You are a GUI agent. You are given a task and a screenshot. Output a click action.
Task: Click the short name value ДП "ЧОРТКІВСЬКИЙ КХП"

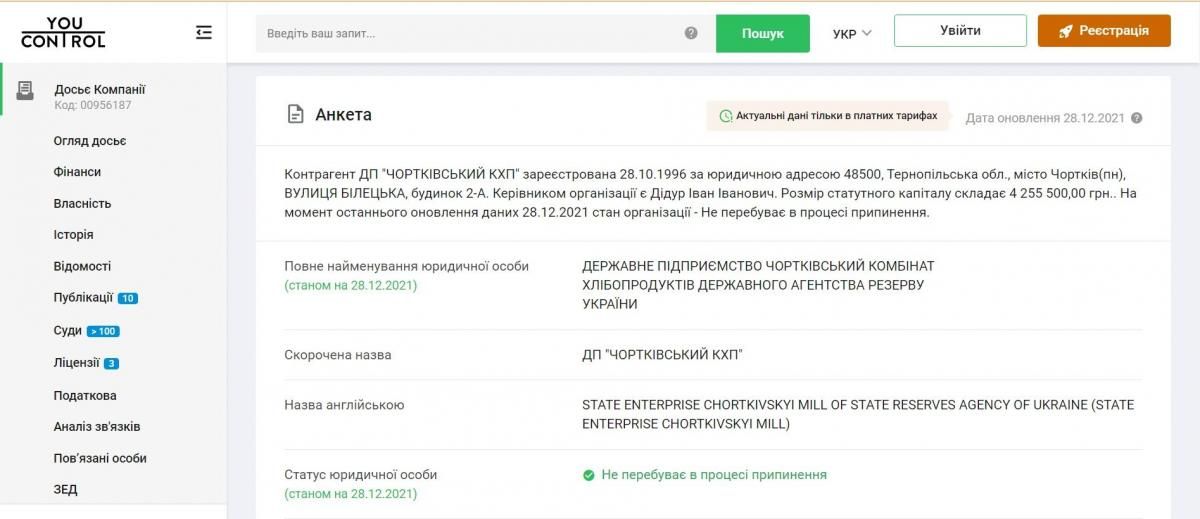point(662,355)
